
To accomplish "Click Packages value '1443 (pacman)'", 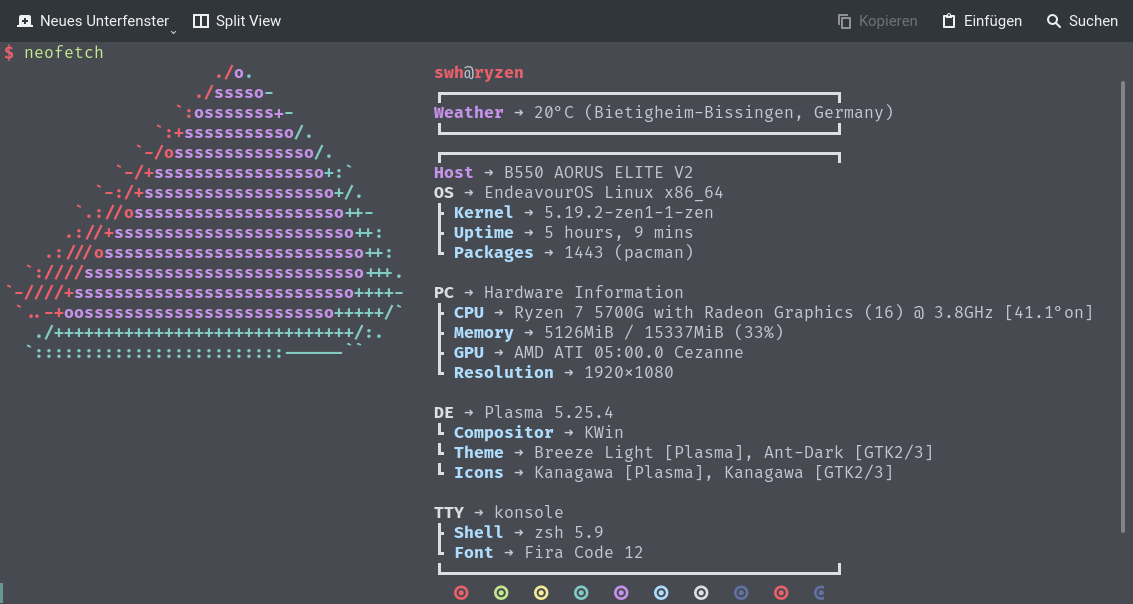I will click(629, 253).
